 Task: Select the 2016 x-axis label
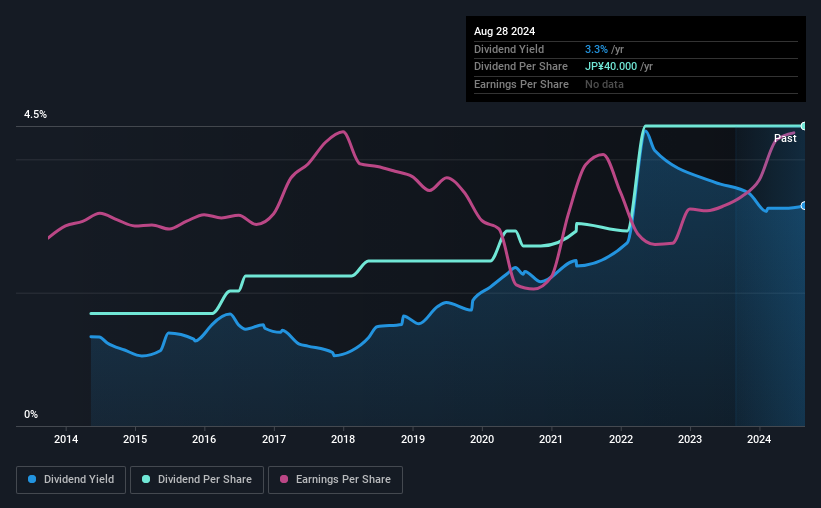pyautogui.click(x=204, y=439)
